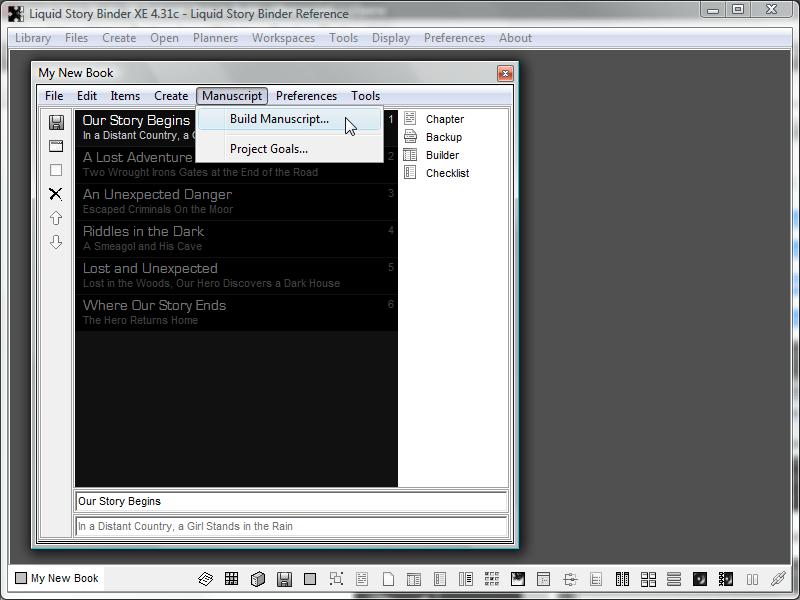Click the 'My New Book' taskbar button

57,578
